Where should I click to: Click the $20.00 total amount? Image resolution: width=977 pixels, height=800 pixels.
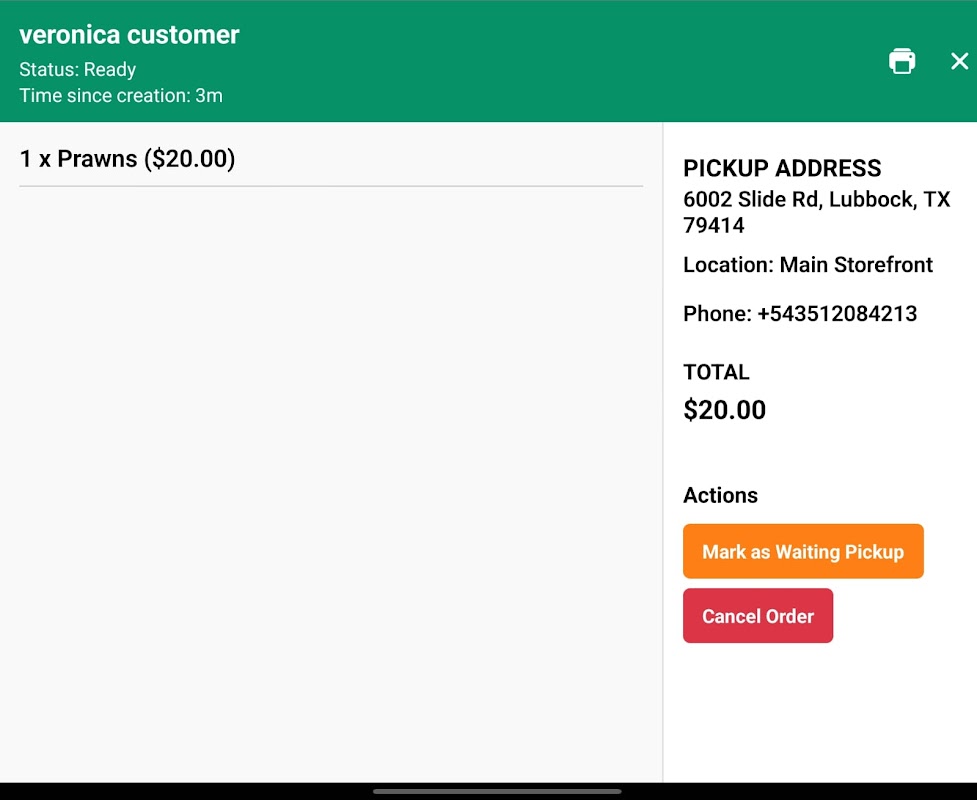pyautogui.click(x=724, y=410)
